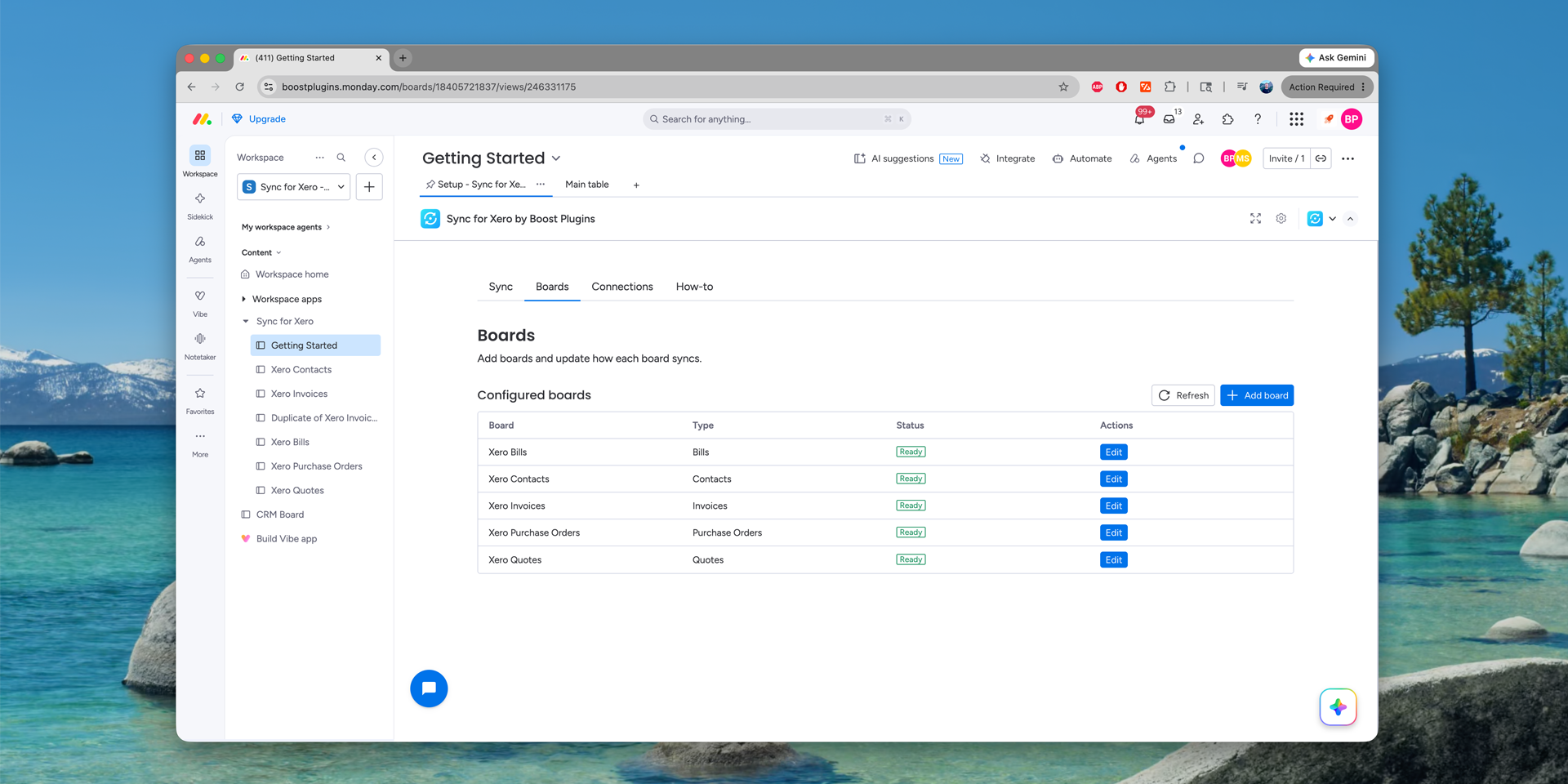
Task: Open the blue chat support bubble
Action: coord(429,688)
